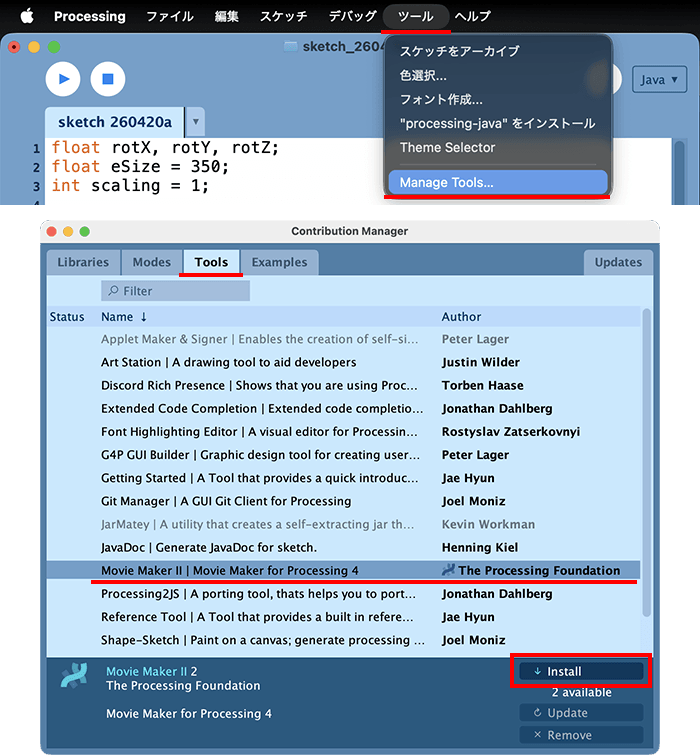
Task: Click the Status column header
Action: (67, 317)
